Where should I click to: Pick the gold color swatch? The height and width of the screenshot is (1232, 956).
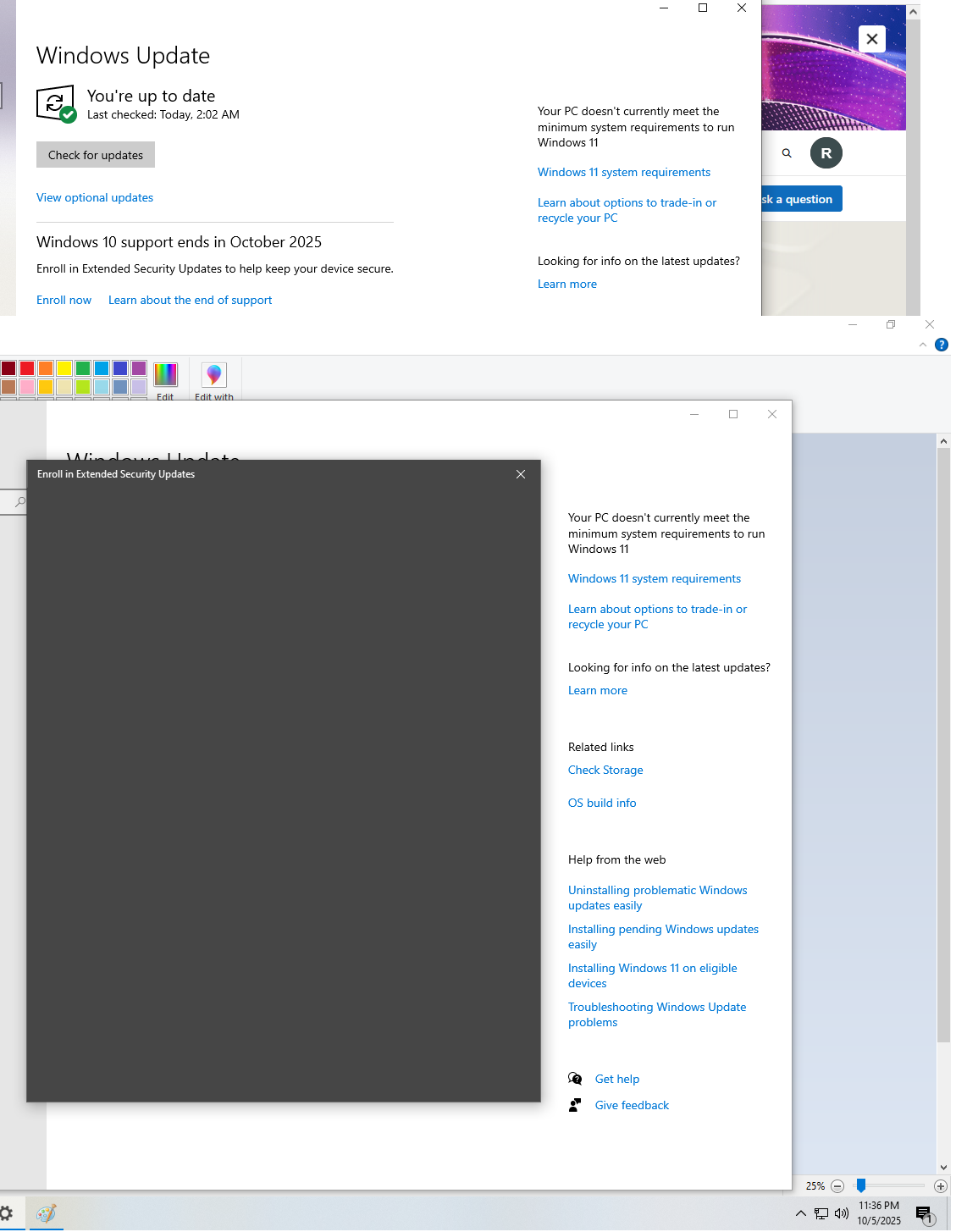(x=46, y=386)
